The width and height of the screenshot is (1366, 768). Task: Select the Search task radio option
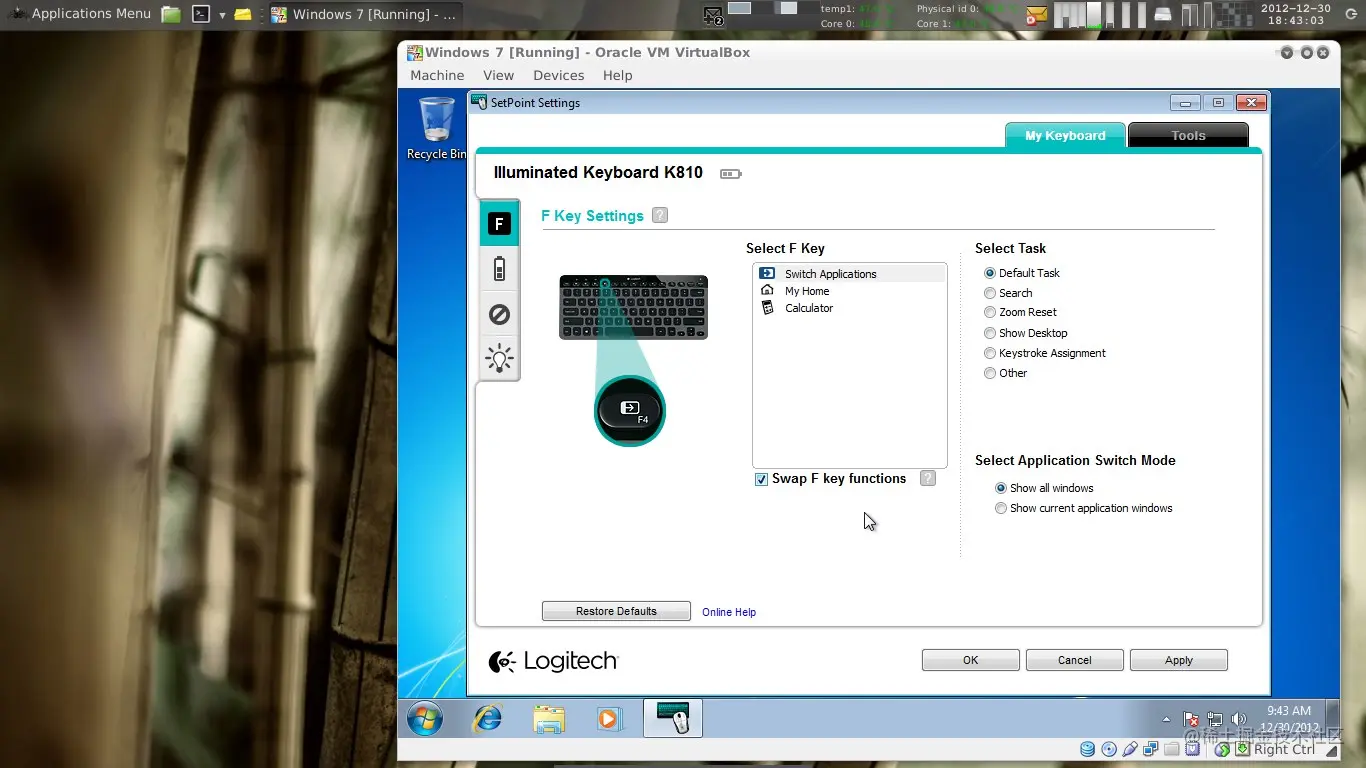990,293
